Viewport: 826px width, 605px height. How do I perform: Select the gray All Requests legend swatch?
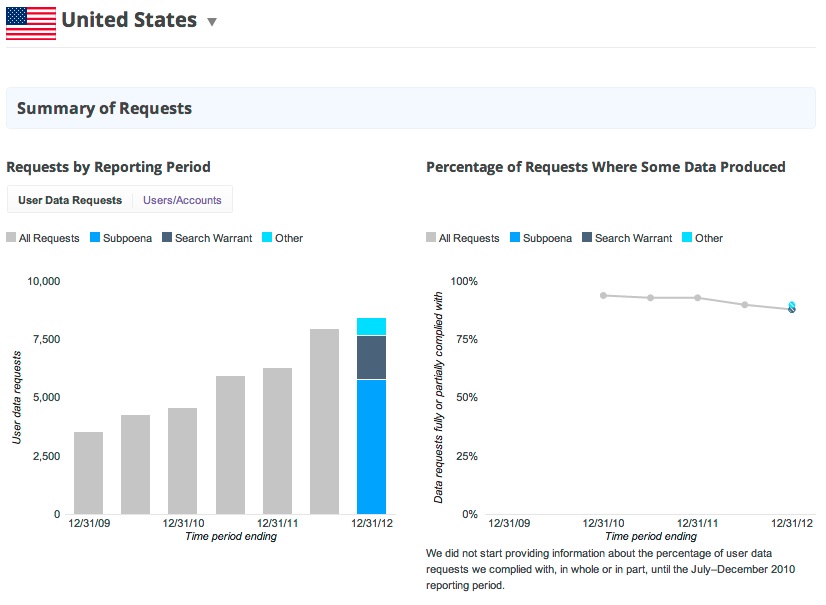[x=11, y=238]
